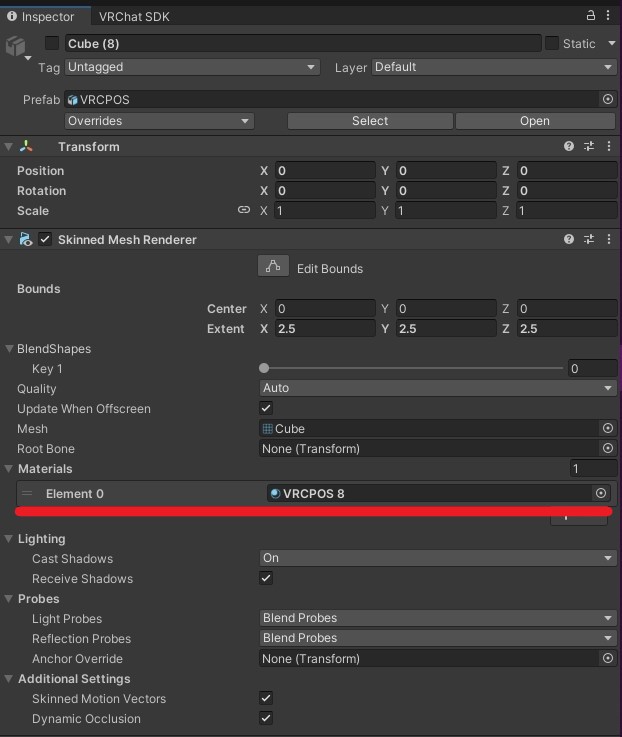Open Skinned Mesh Renderer three-dot menu
Image resolution: width=622 pixels, height=737 pixels.
pyautogui.click(x=609, y=239)
